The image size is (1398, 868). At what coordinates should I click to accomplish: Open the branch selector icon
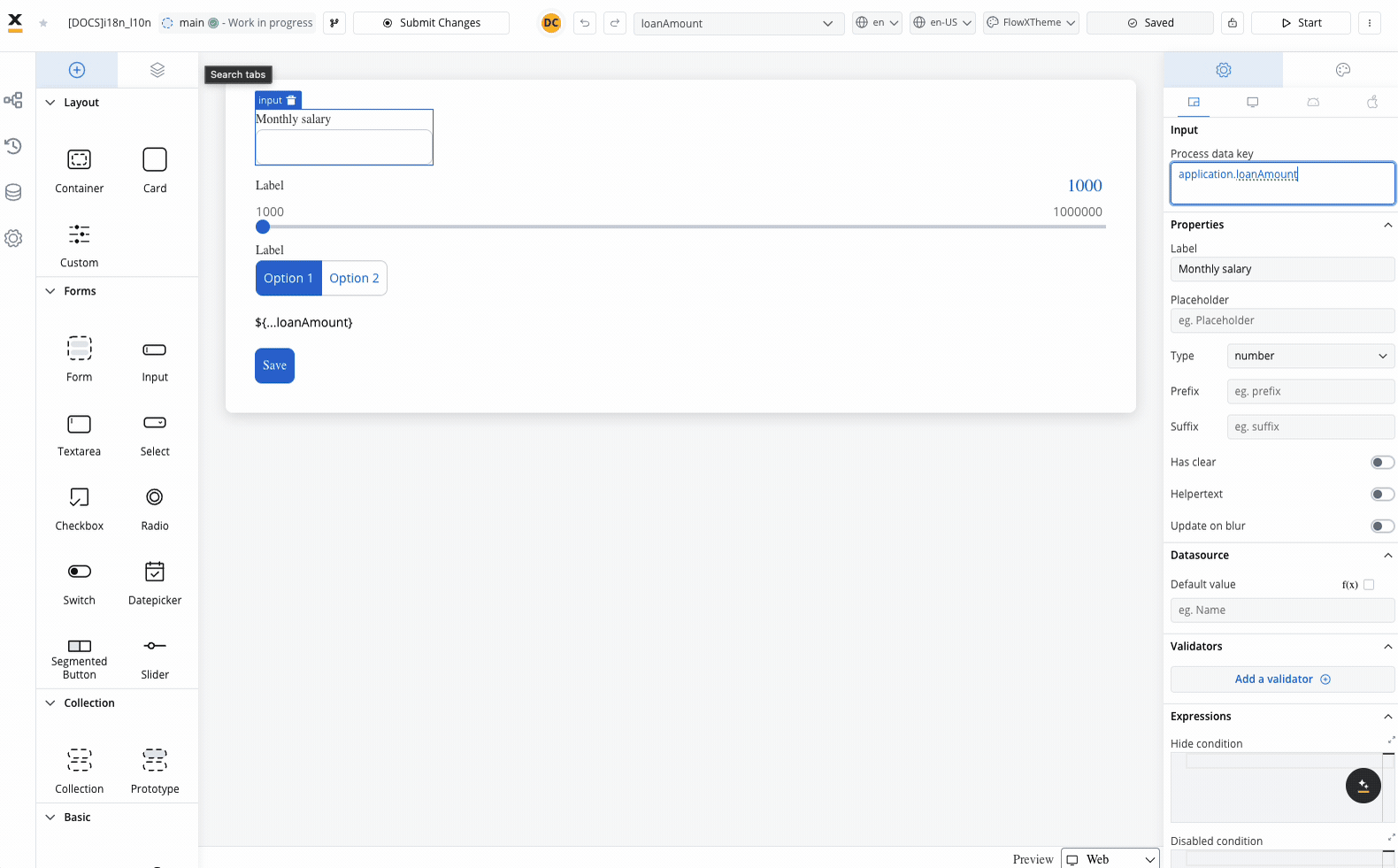click(x=334, y=23)
